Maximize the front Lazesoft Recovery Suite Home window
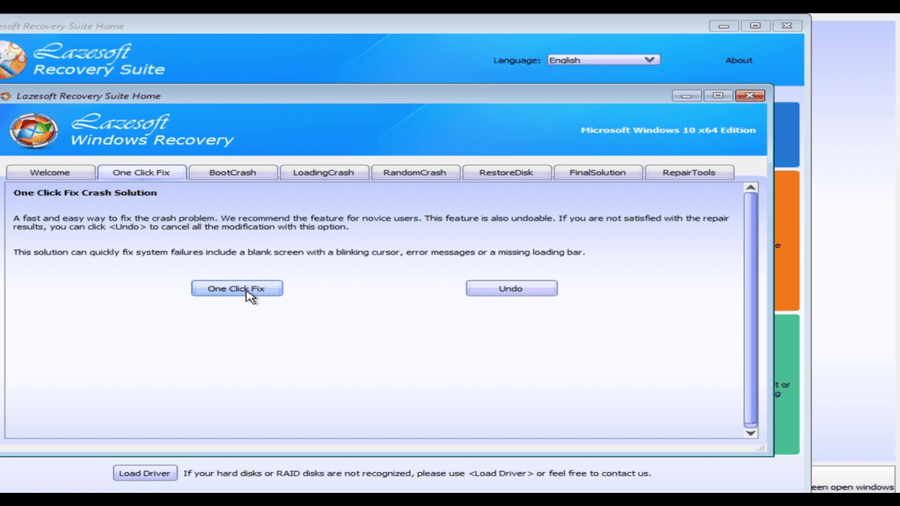The width and height of the screenshot is (900, 506). click(718, 95)
